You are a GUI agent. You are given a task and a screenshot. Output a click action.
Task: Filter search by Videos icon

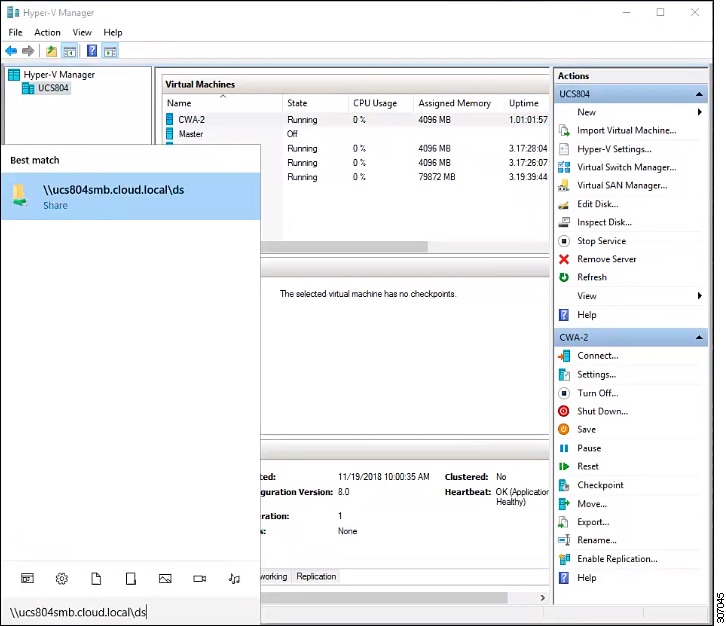[x=200, y=578]
